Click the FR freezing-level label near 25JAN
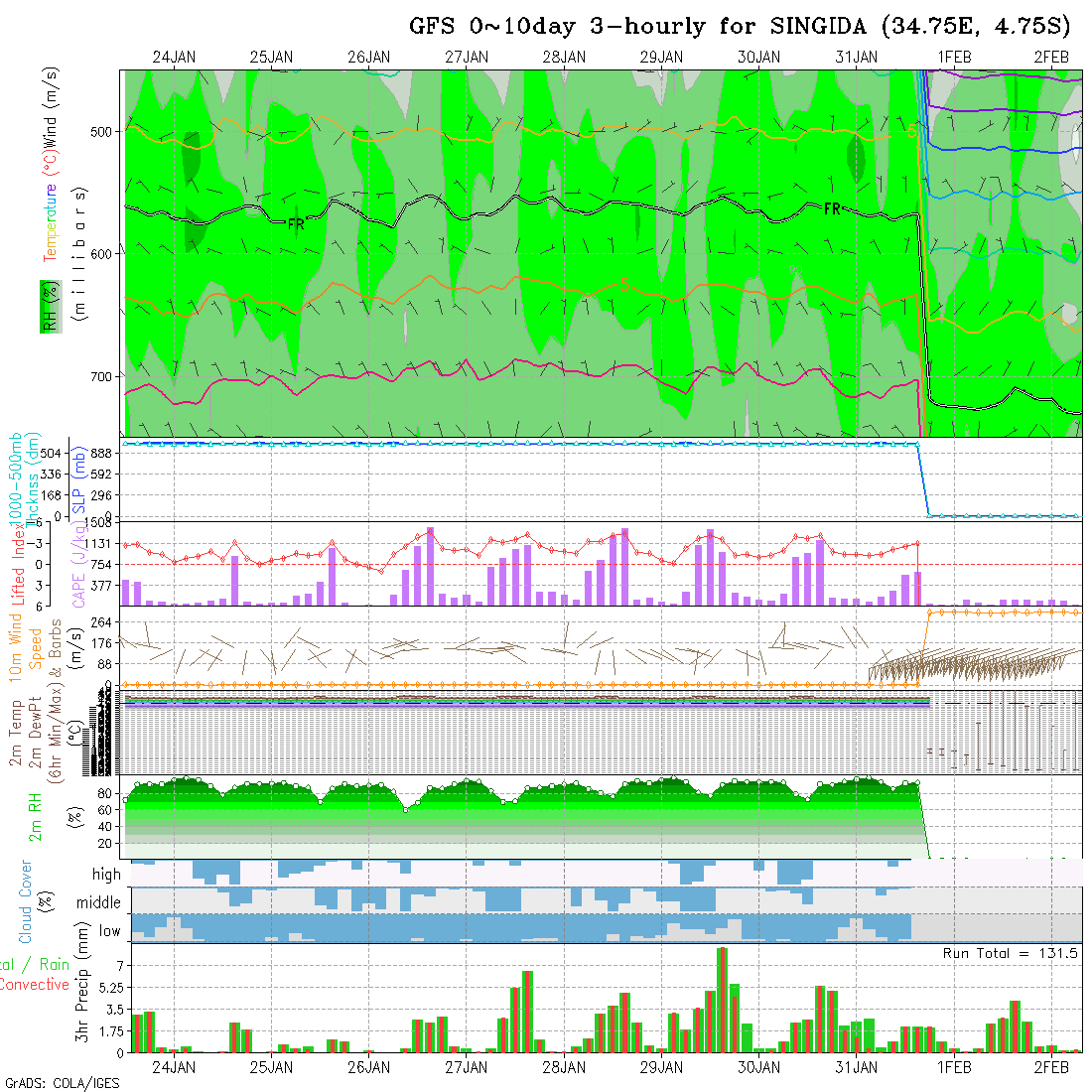 (x=296, y=224)
